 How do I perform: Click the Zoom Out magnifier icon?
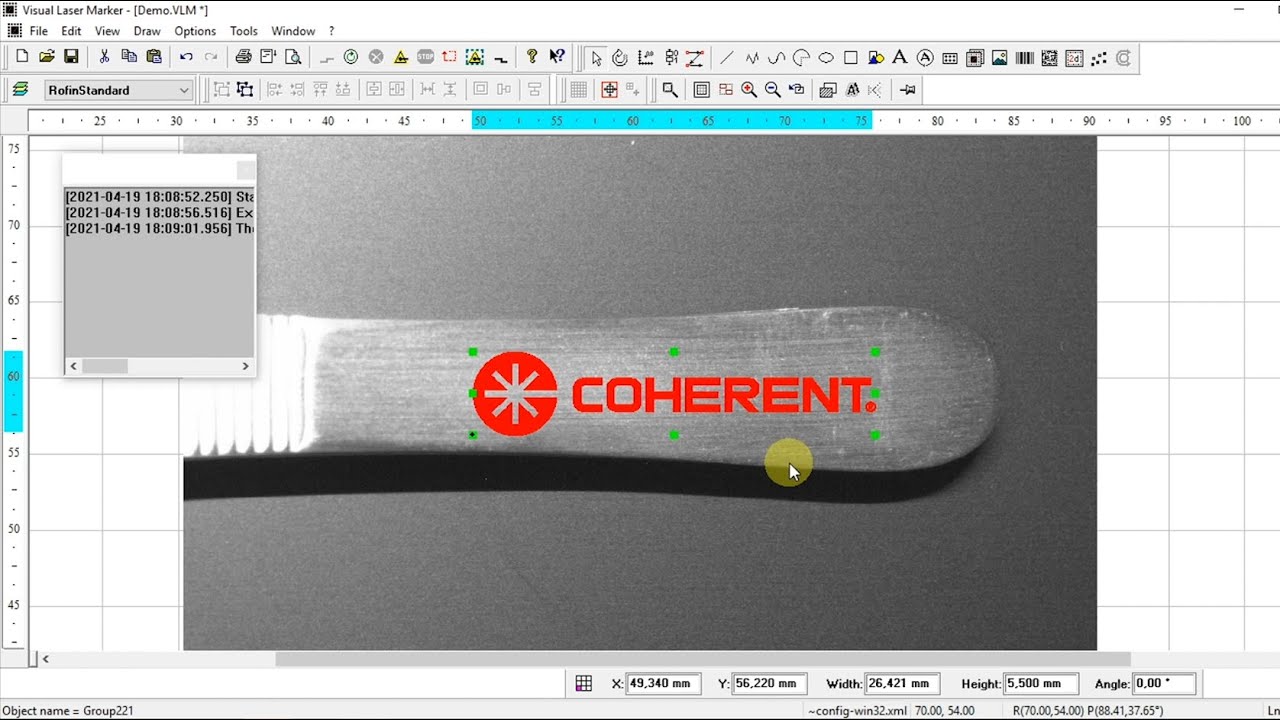pos(773,90)
